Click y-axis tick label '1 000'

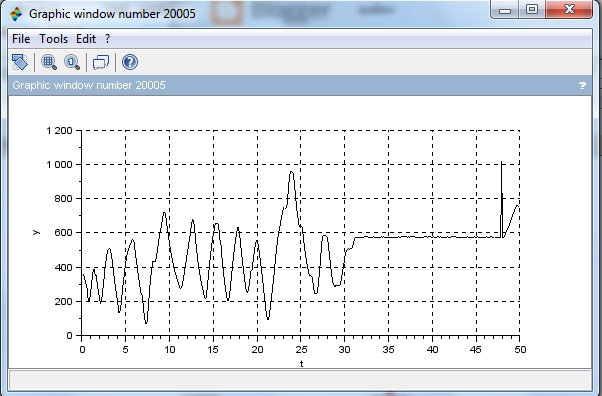pyautogui.click(x=59, y=164)
